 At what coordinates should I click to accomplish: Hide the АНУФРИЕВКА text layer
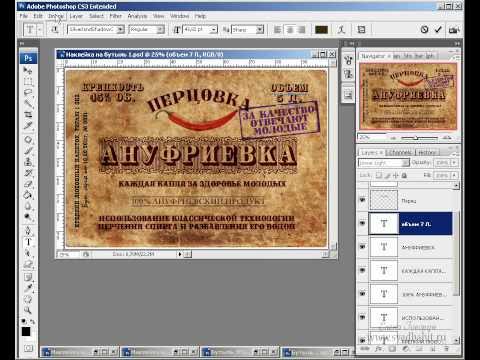coord(362,247)
